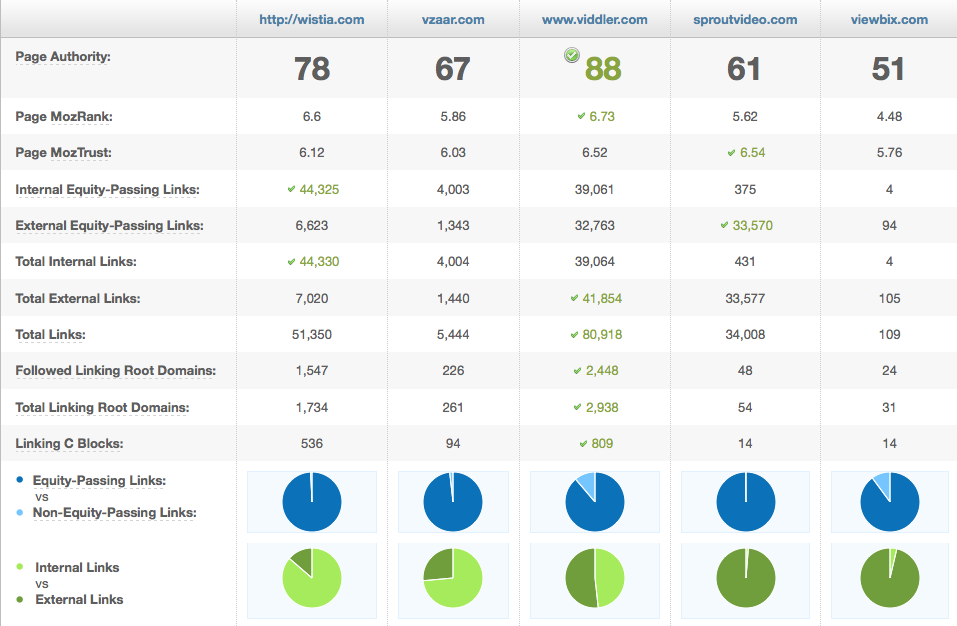Click the checkmark badge beside Page Authority 88

pos(572,56)
